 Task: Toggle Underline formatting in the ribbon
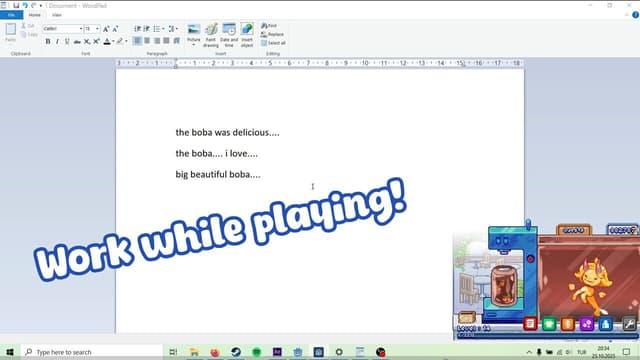tap(67, 41)
